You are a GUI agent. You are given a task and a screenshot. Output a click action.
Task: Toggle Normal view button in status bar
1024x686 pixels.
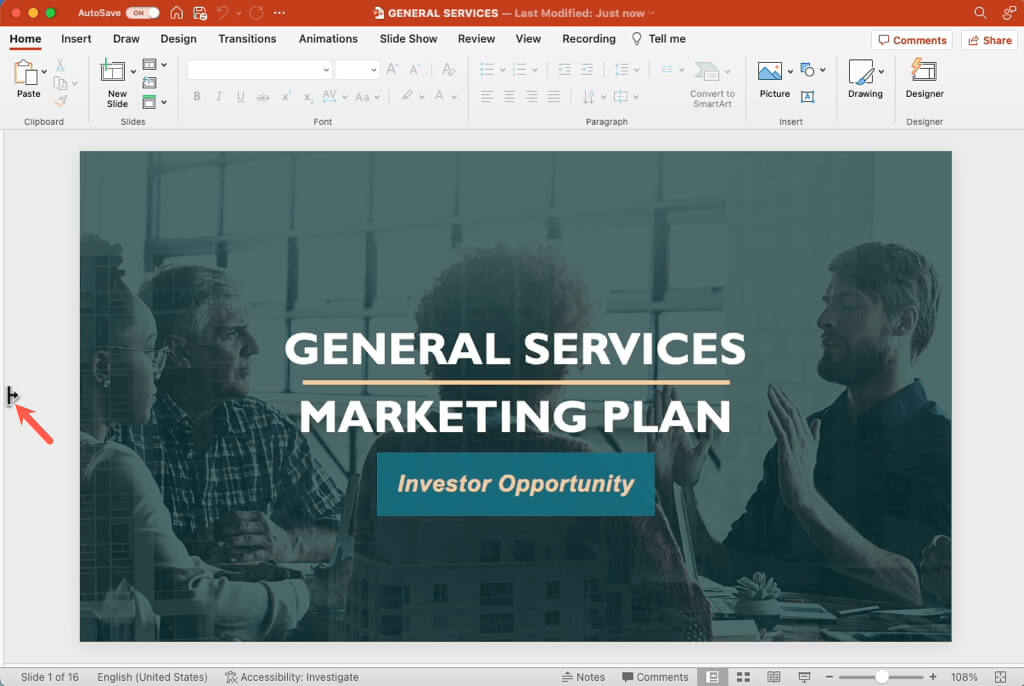[x=712, y=677]
